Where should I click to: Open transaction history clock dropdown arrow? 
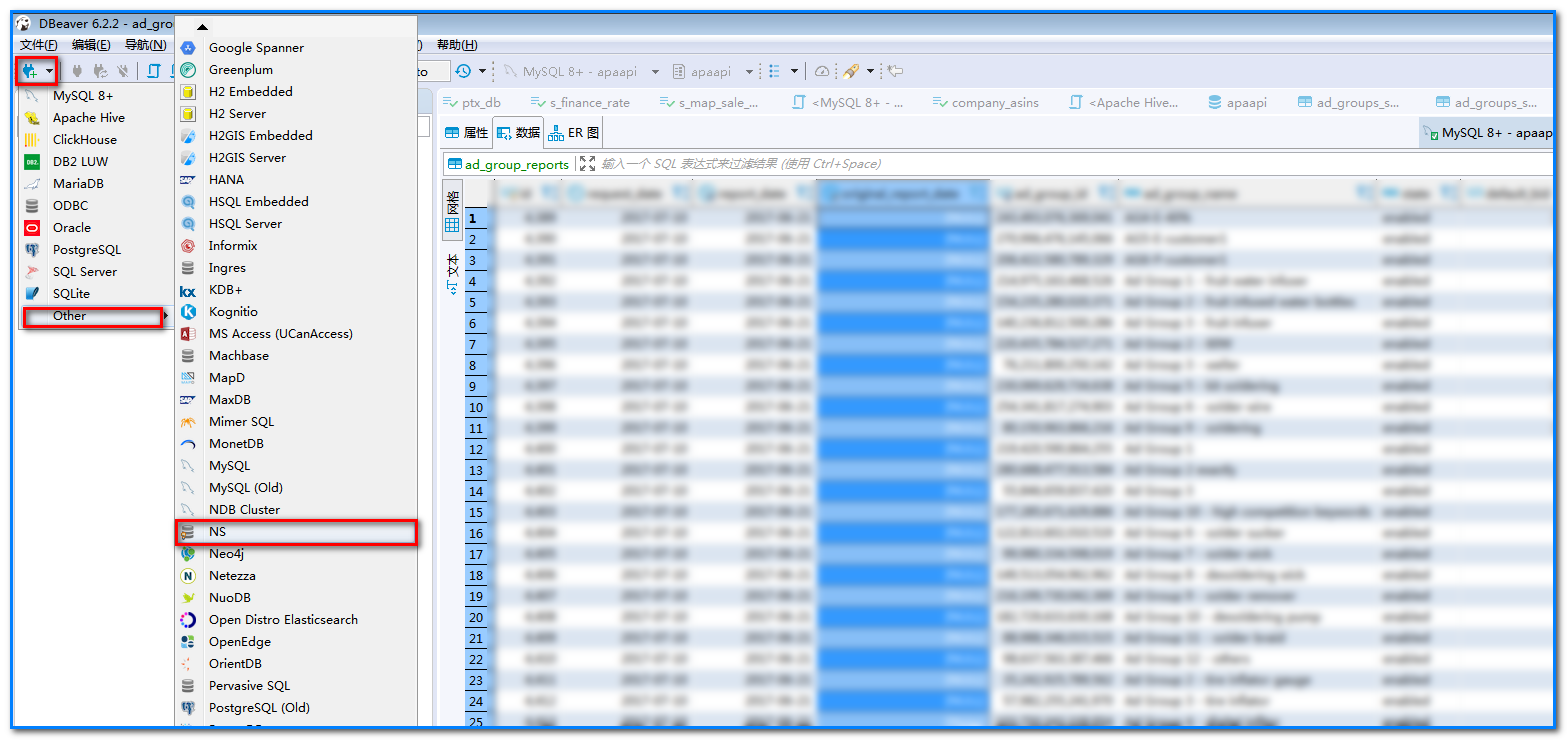point(482,72)
